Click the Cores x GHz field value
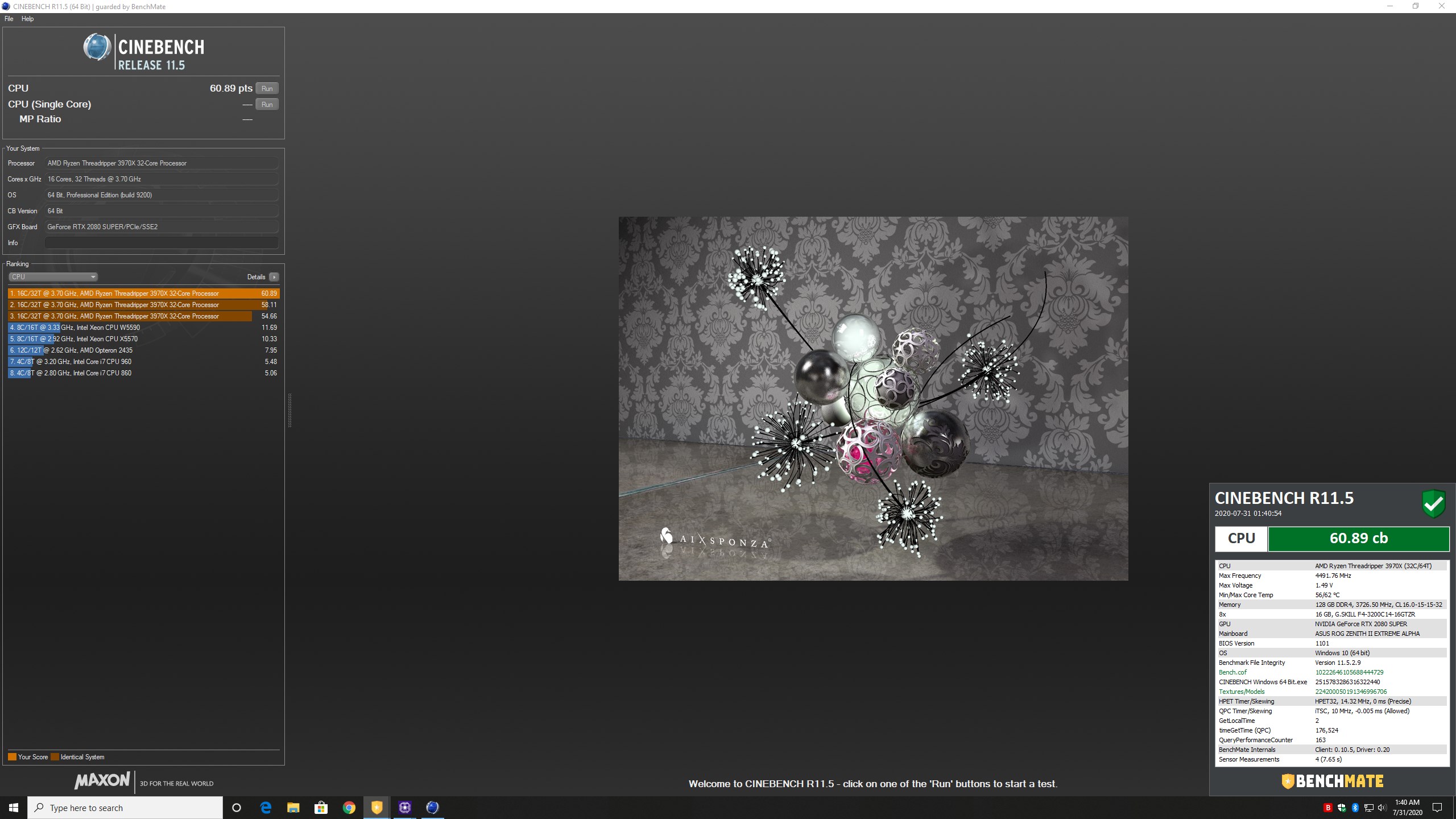This screenshot has width=1456, height=819. click(162, 179)
